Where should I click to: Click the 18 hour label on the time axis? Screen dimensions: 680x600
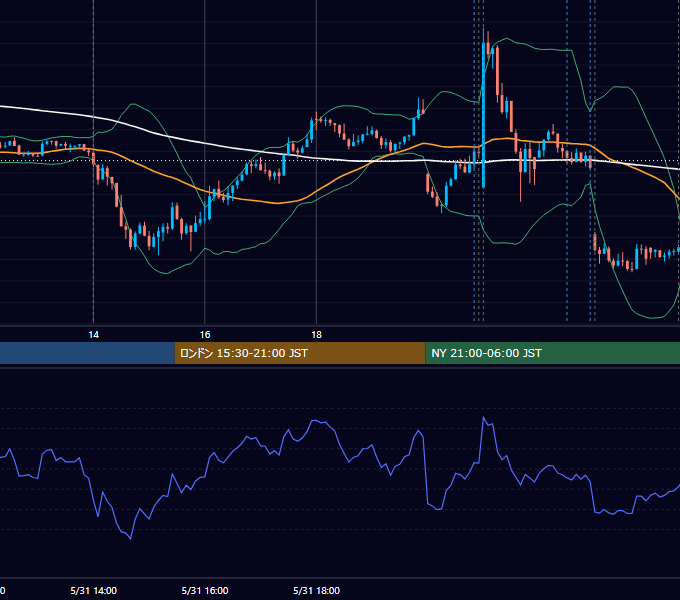(x=317, y=335)
